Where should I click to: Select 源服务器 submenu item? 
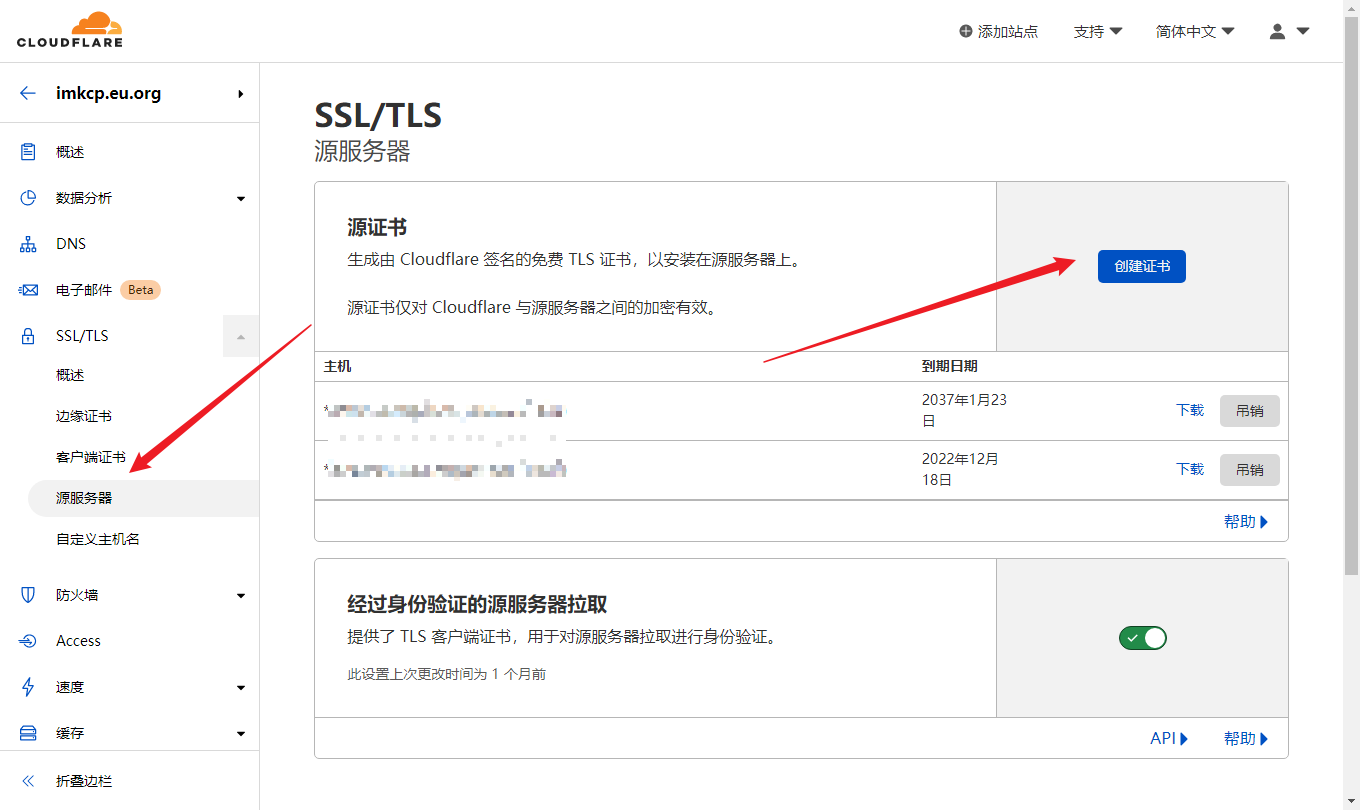point(143,498)
